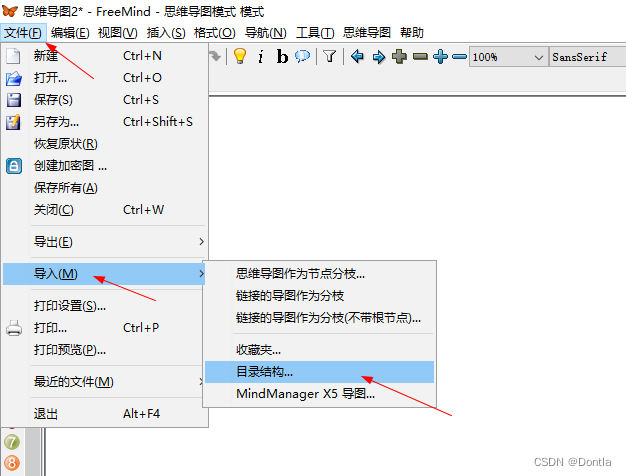Choose 新建 from the file menu
The height and width of the screenshot is (476, 626).
tap(104, 56)
